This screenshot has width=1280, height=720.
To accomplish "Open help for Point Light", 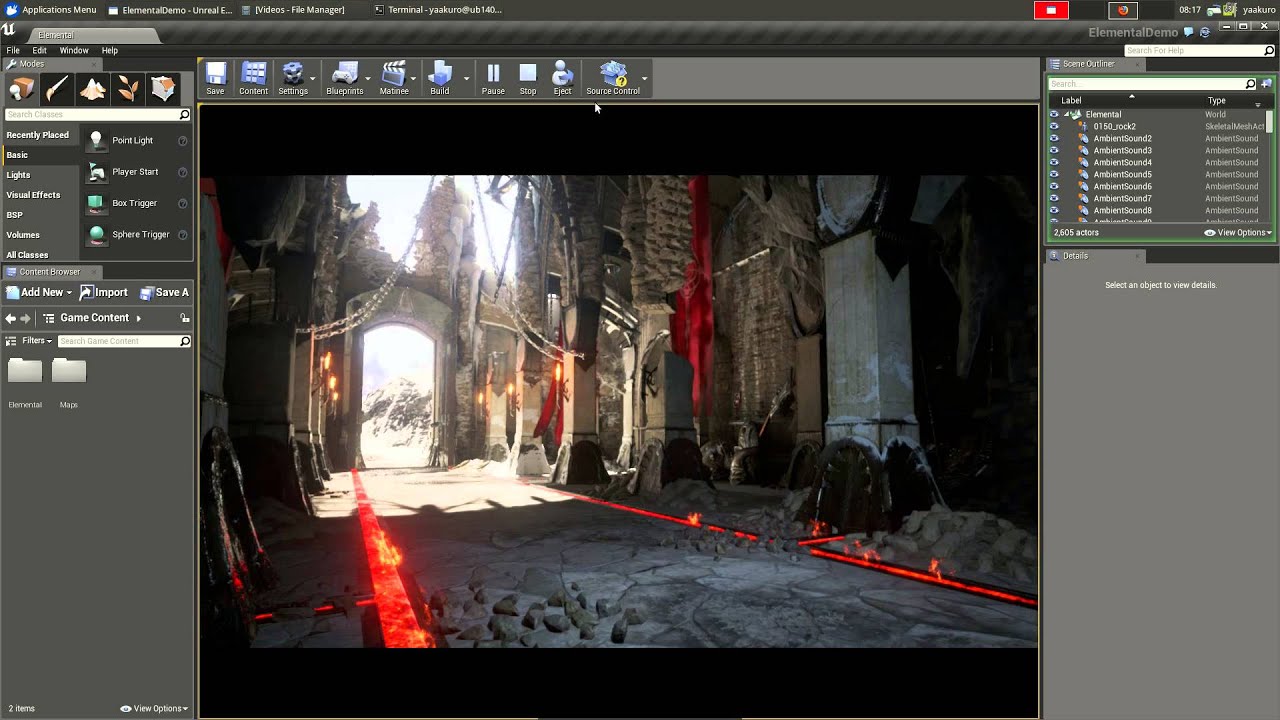I will (x=182, y=141).
